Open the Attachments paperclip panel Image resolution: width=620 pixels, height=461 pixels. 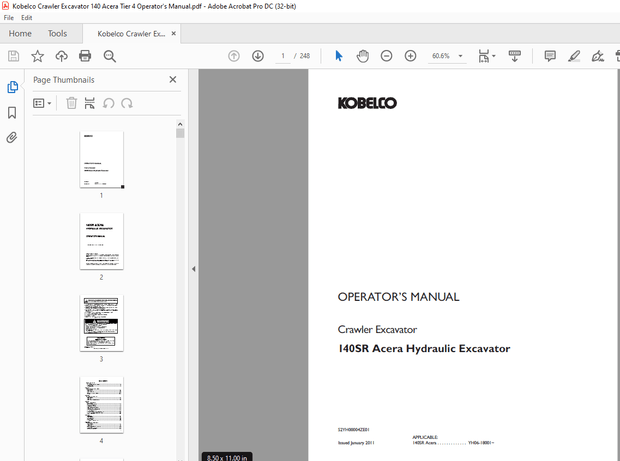point(12,138)
